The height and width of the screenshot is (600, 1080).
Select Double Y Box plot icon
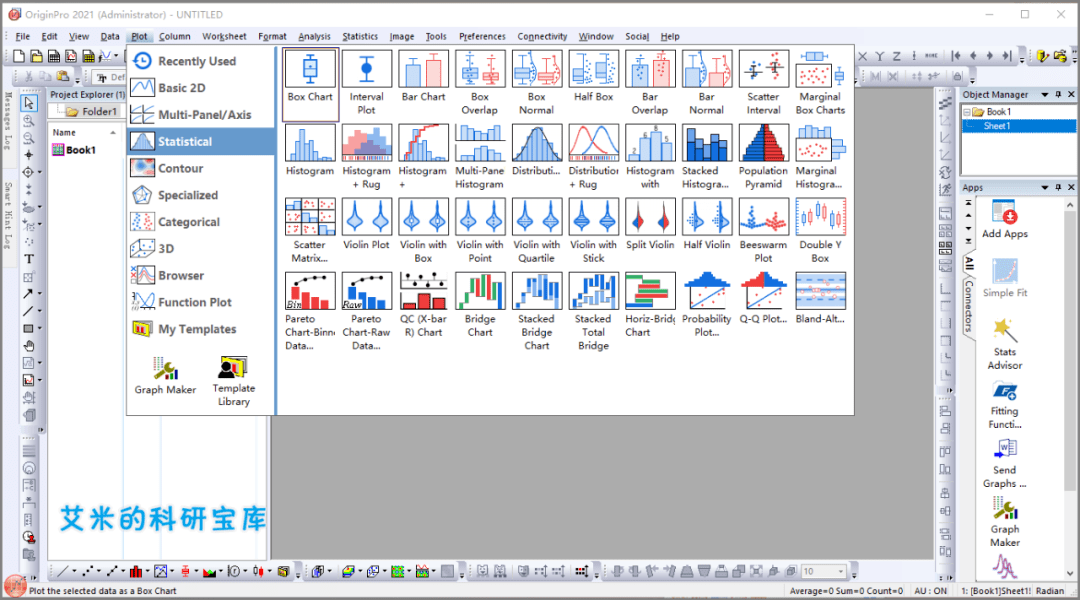pyautogui.click(x=820, y=231)
